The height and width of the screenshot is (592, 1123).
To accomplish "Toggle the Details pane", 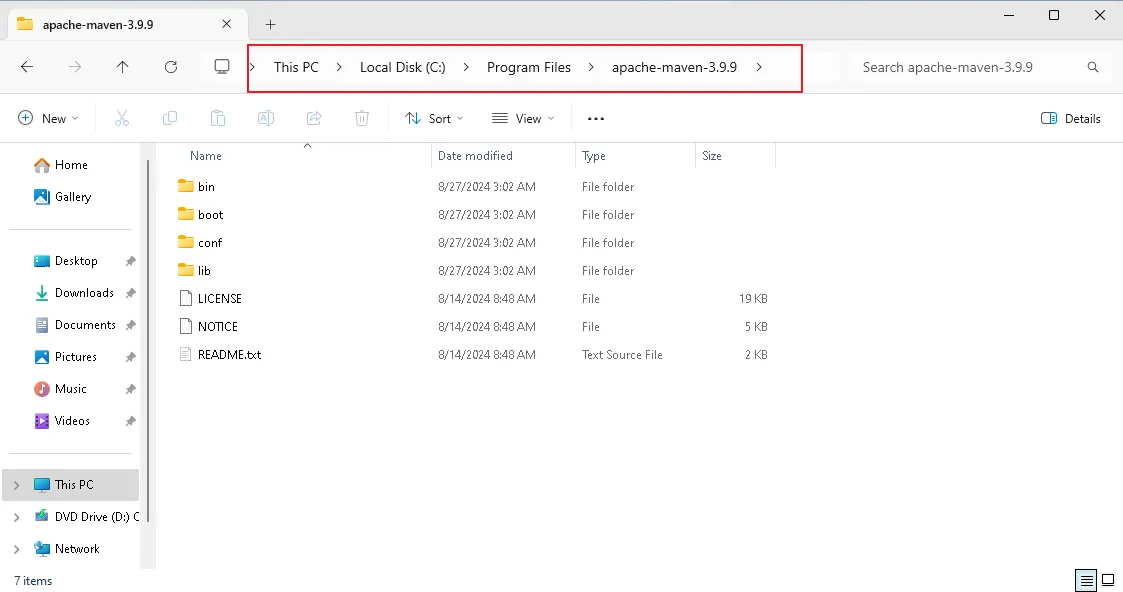I will click(1070, 118).
